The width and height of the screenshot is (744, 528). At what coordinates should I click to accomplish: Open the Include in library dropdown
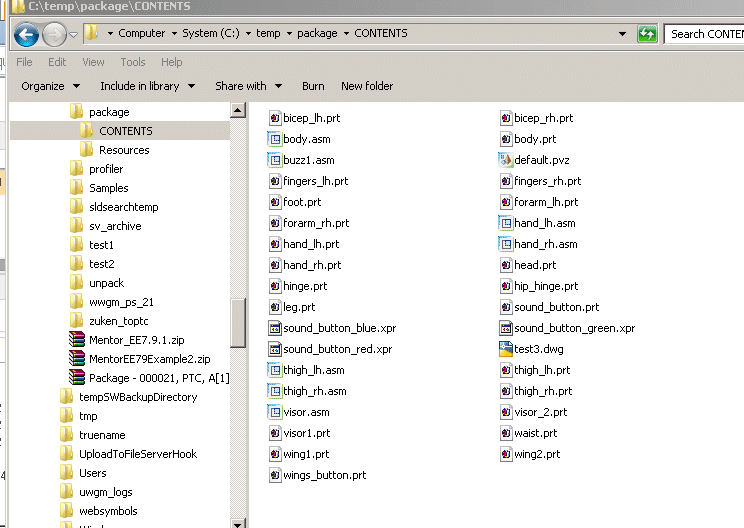click(x=191, y=86)
